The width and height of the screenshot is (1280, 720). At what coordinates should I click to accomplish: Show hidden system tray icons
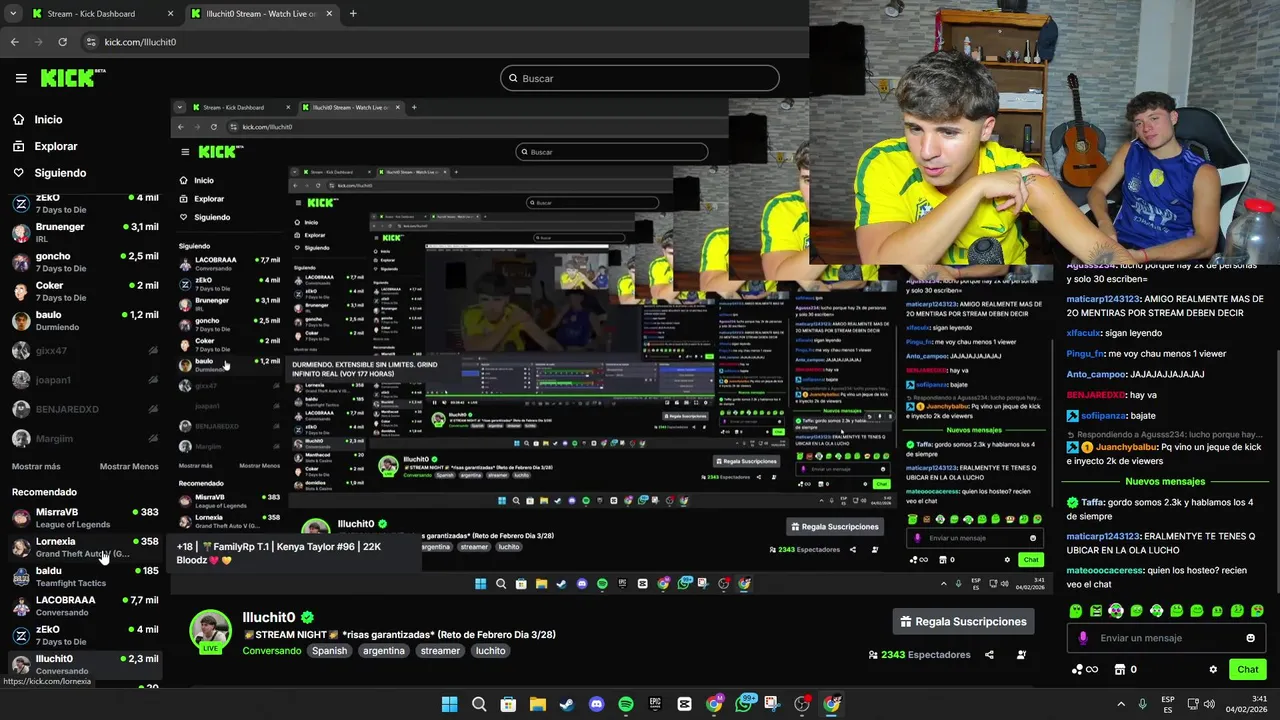(x=1120, y=704)
